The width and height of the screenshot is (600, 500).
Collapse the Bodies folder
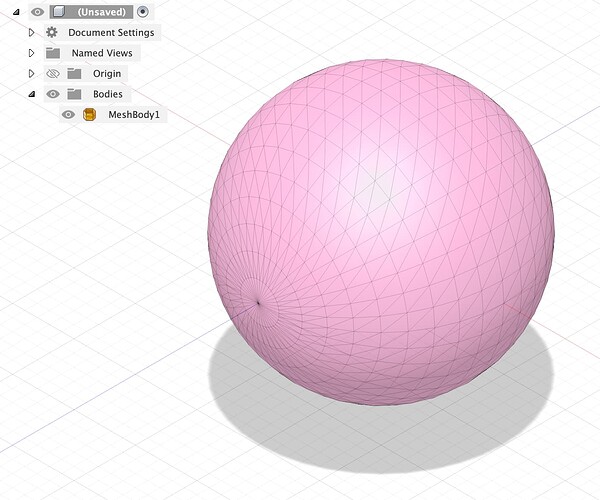pyautogui.click(x=32, y=94)
